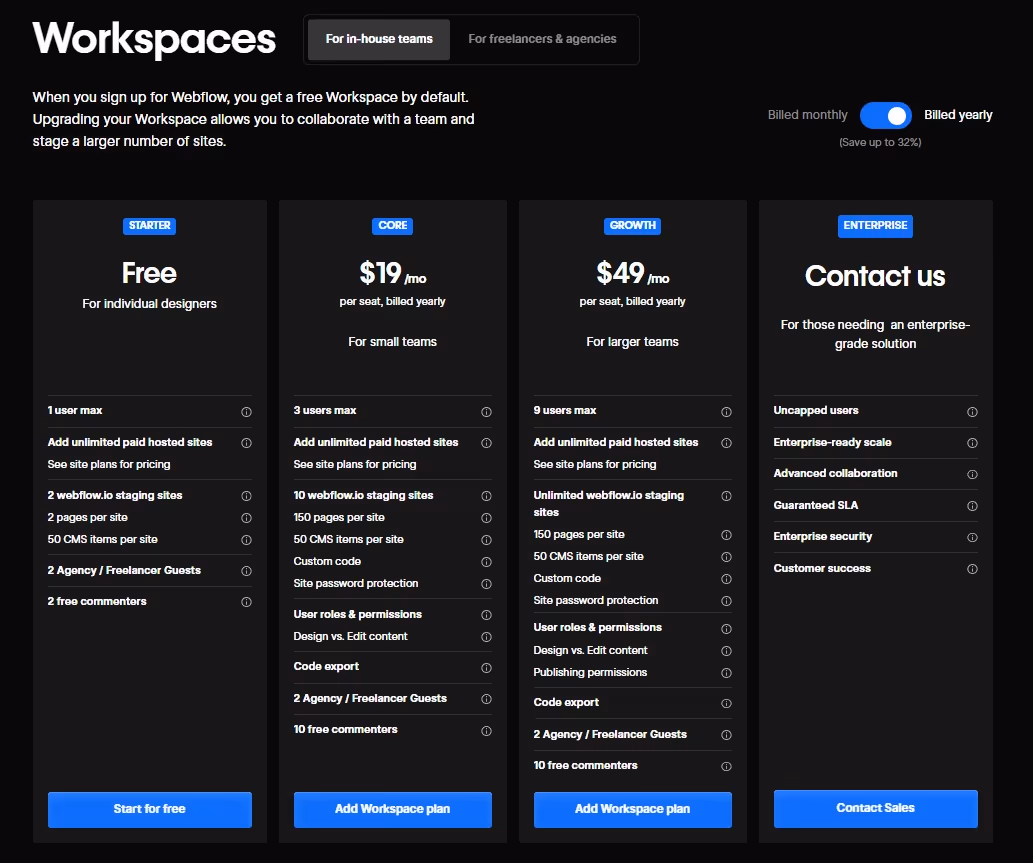
Task: Show info for 'User roles & permissions' in Core
Action: coord(487,615)
